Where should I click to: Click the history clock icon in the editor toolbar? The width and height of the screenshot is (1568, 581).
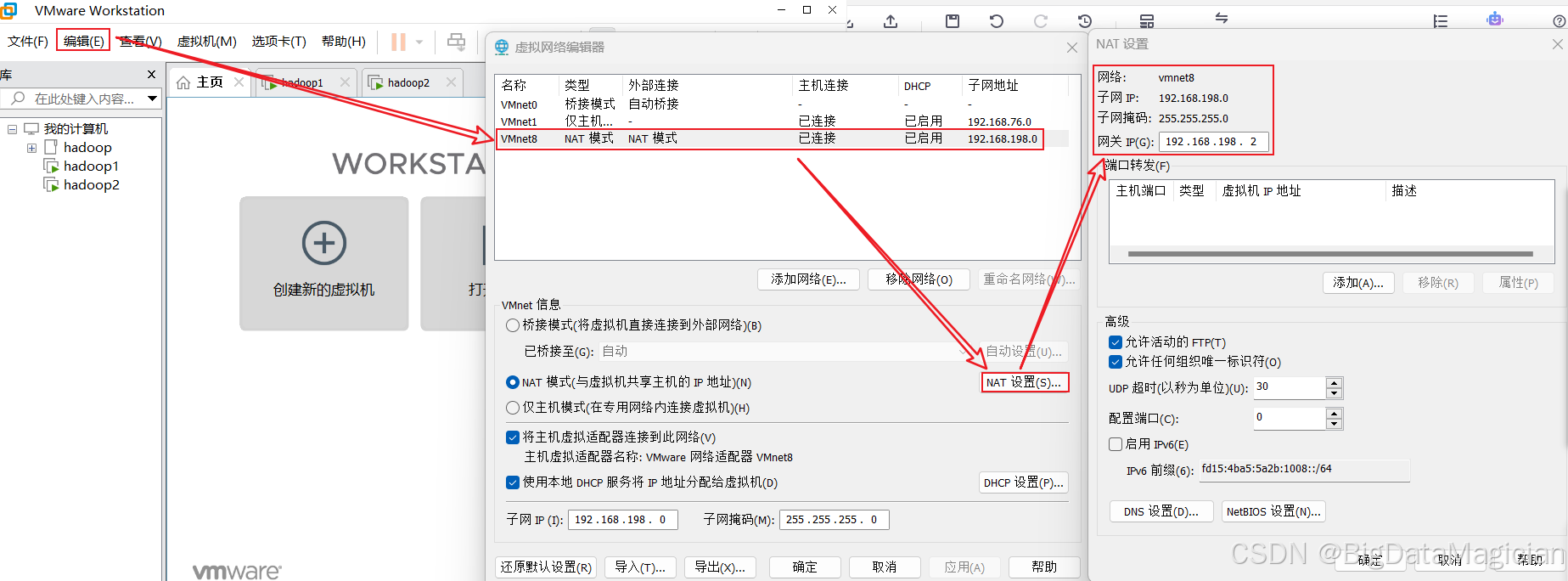1085,20
